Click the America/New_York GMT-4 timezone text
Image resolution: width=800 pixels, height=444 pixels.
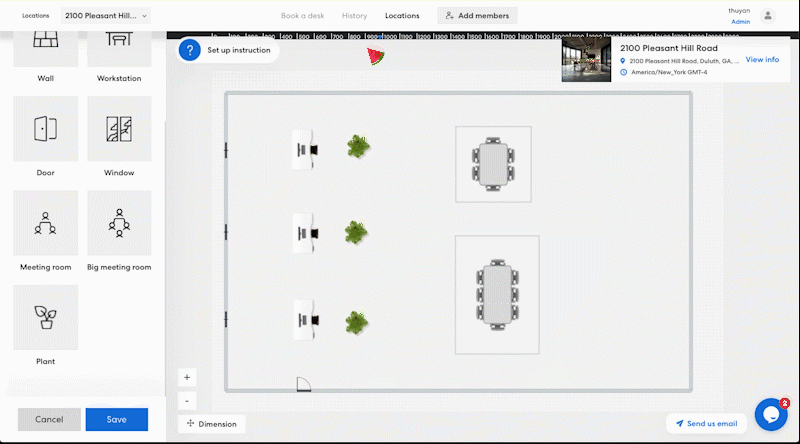click(669, 72)
